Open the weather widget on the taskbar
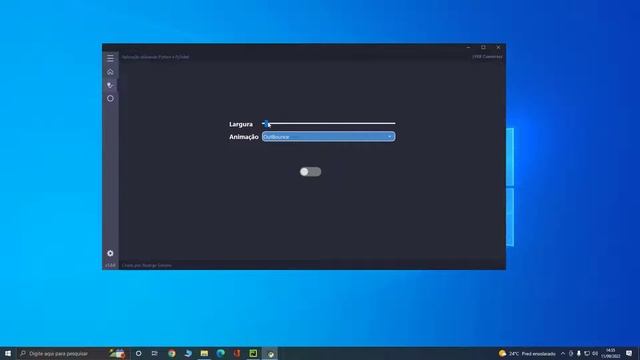This screenshot has width=640, height=360. tap(527, 353)
